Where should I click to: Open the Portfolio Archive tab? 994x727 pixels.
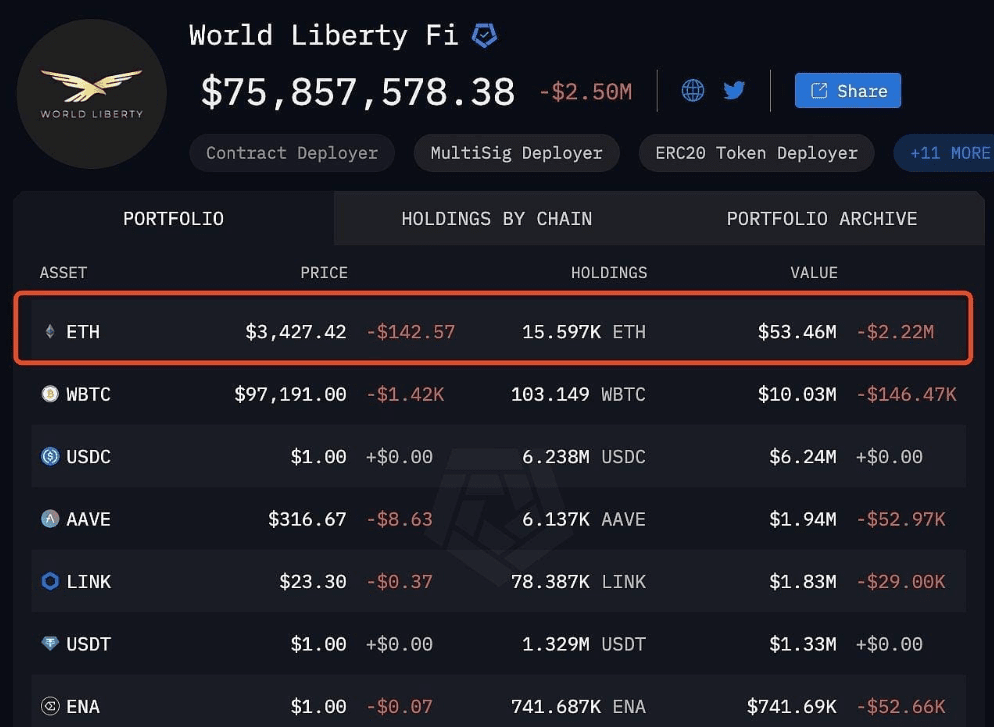821,218
